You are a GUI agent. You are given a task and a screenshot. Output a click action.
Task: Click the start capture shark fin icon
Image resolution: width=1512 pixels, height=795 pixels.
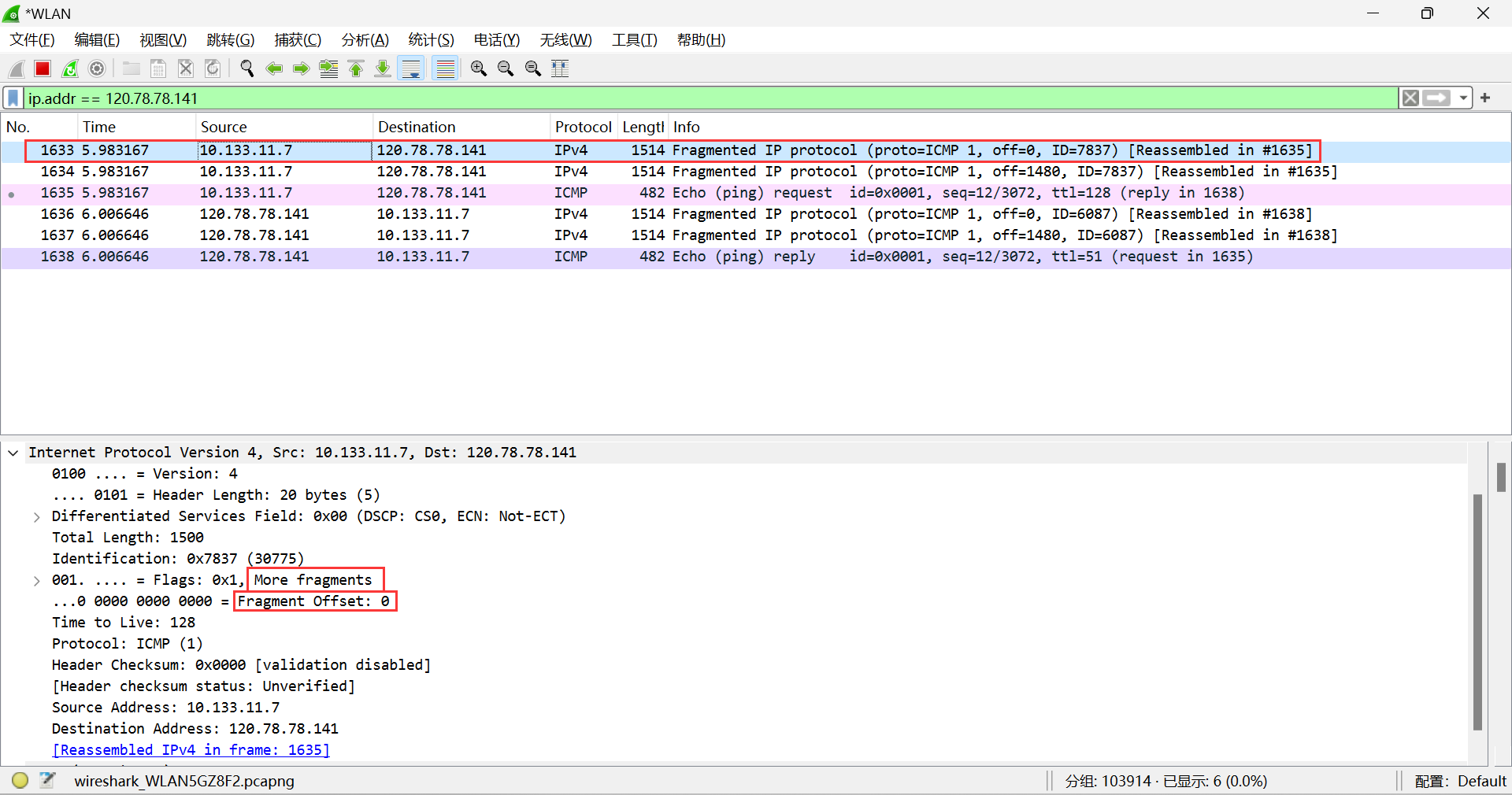pos(17,68)
